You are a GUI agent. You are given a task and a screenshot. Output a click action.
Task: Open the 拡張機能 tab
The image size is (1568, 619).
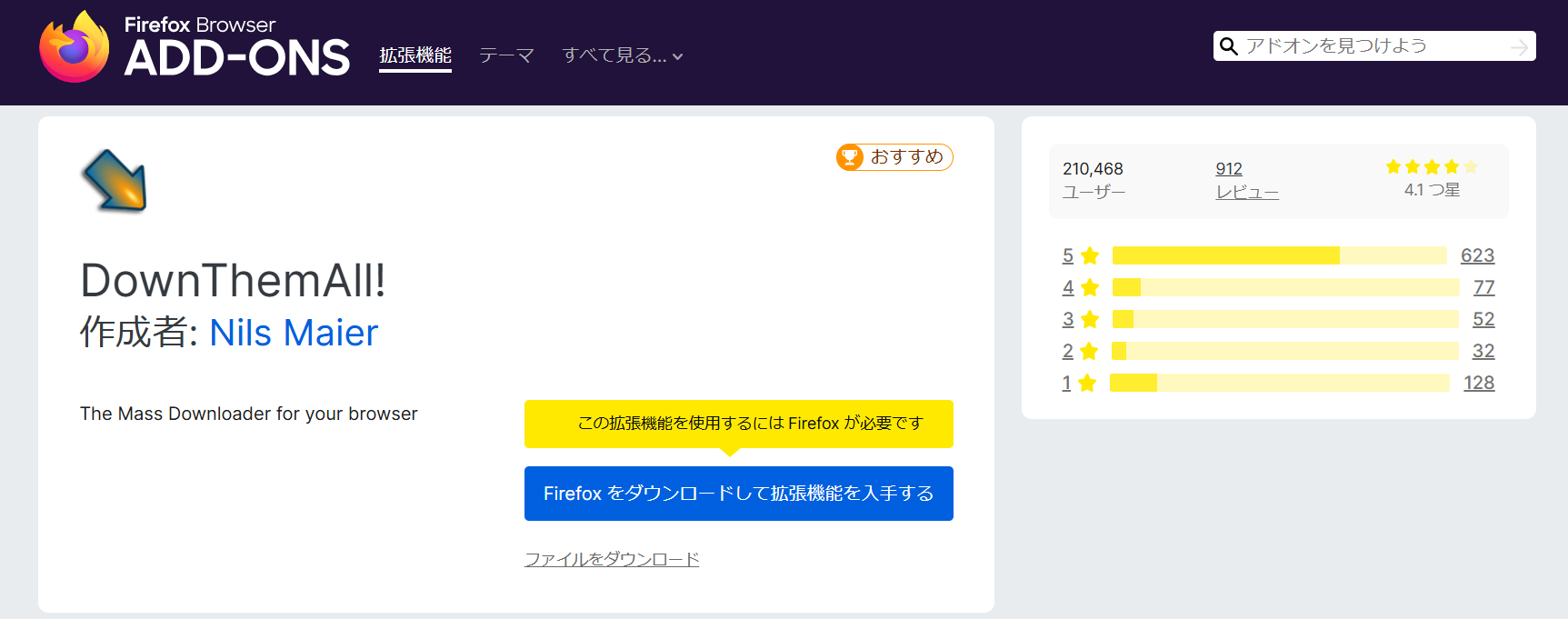point(415,55)
